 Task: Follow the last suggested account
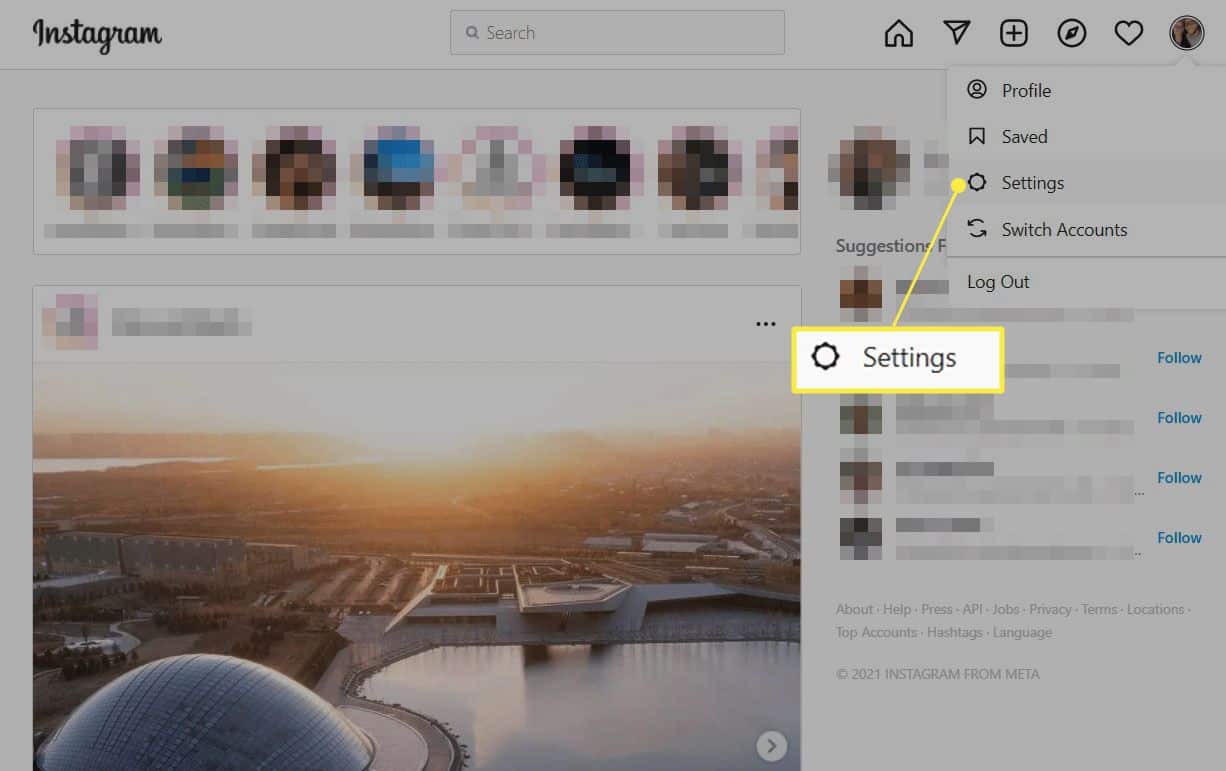[x=1179, y=538]
